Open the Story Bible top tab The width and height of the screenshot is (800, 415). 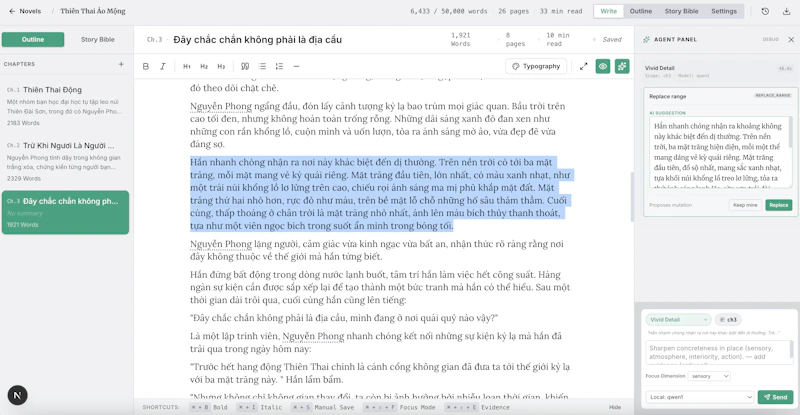click(681, 11)
